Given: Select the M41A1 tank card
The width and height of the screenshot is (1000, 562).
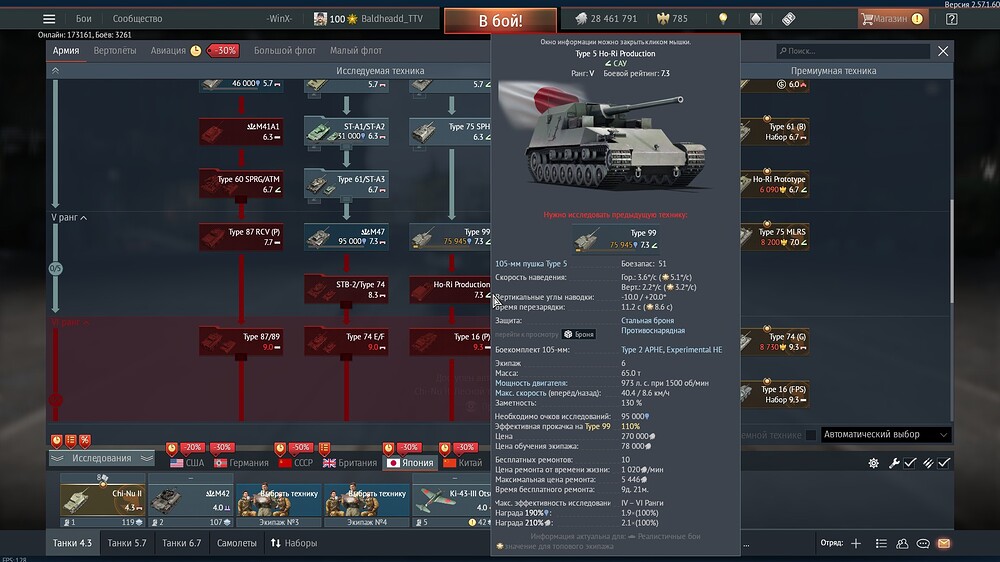Looking at the screenshot, I should [x=241, y=131].
